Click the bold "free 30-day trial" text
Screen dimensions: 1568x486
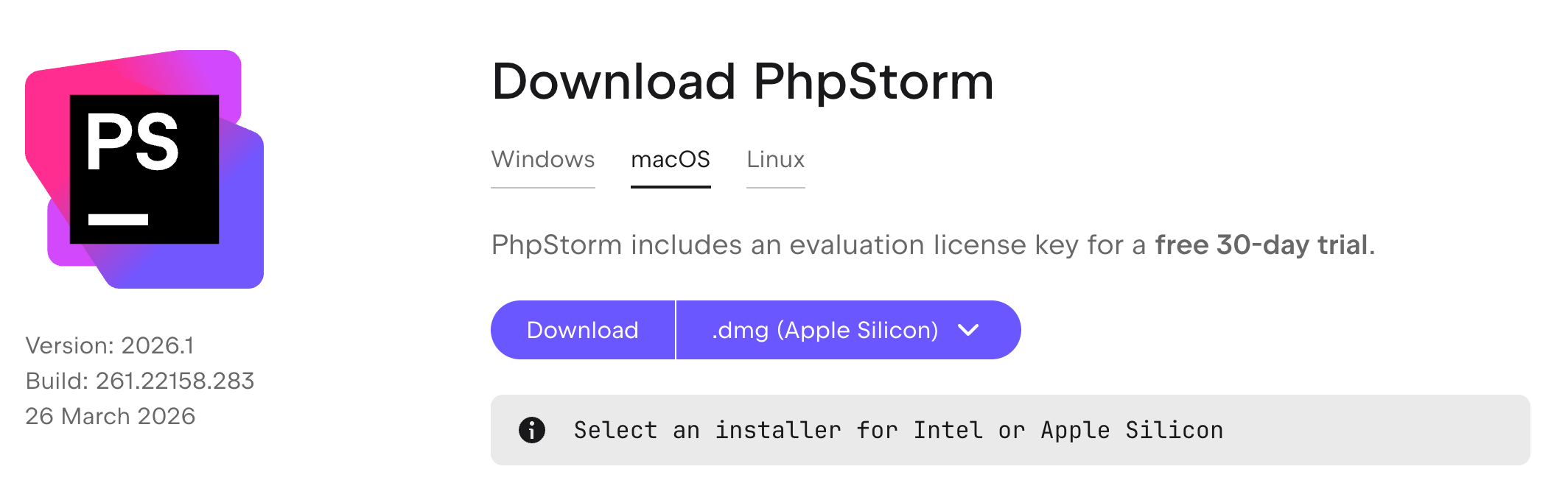(1261, 245)
